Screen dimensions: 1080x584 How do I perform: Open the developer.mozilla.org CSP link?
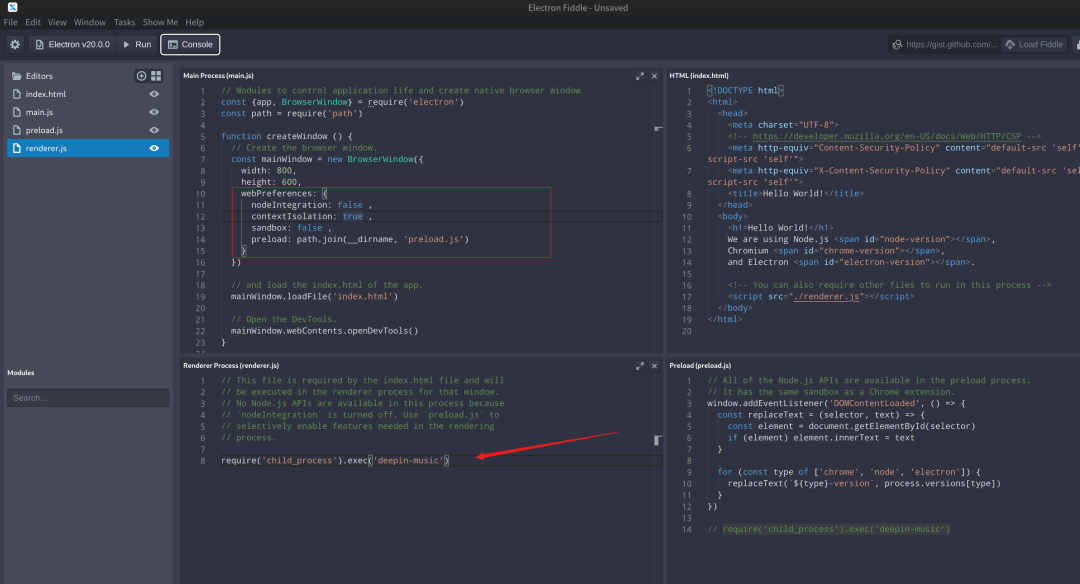(x=886, y=136)
